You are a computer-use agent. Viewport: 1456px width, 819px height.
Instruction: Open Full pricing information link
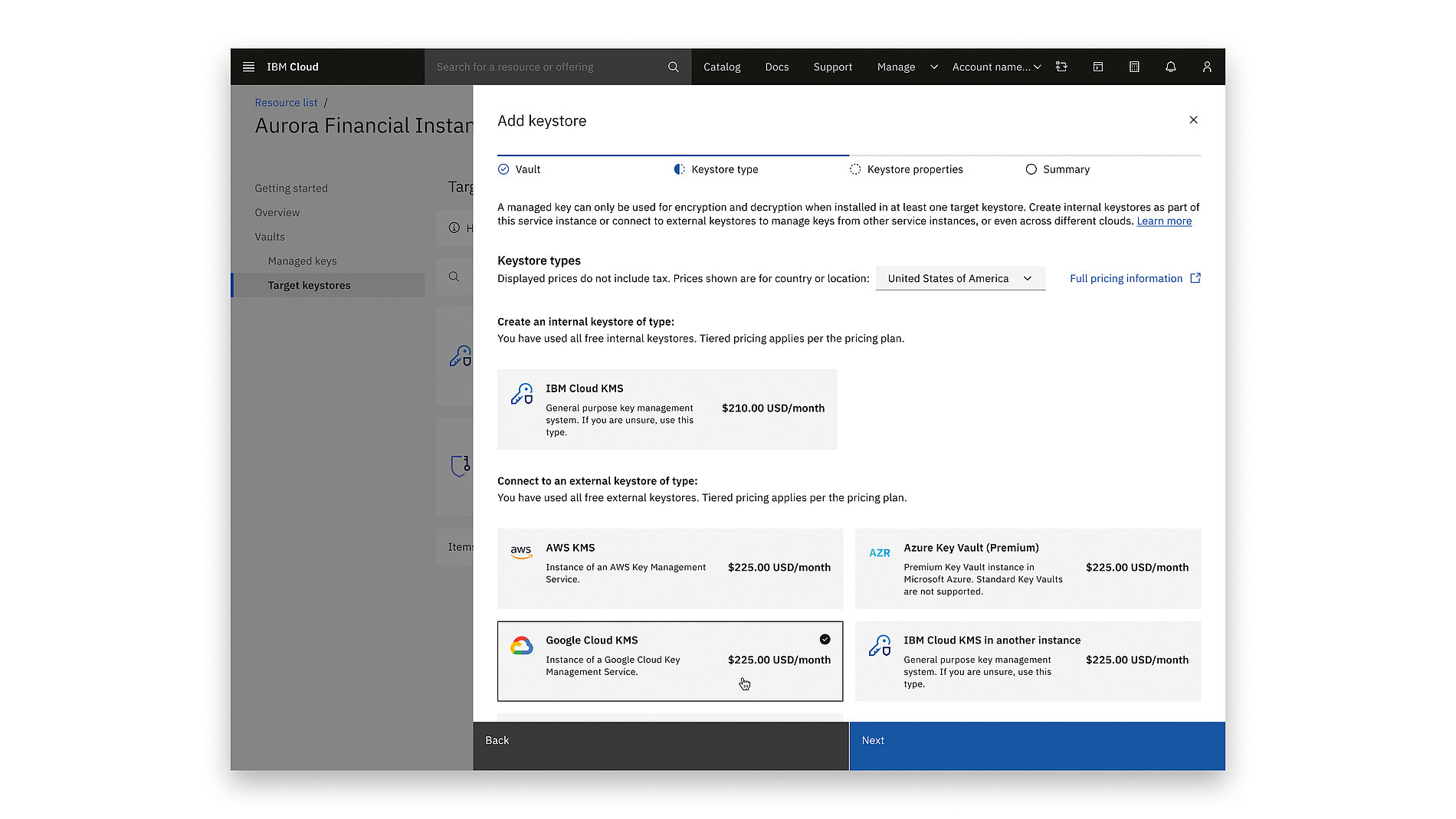tap(1126, 278)
